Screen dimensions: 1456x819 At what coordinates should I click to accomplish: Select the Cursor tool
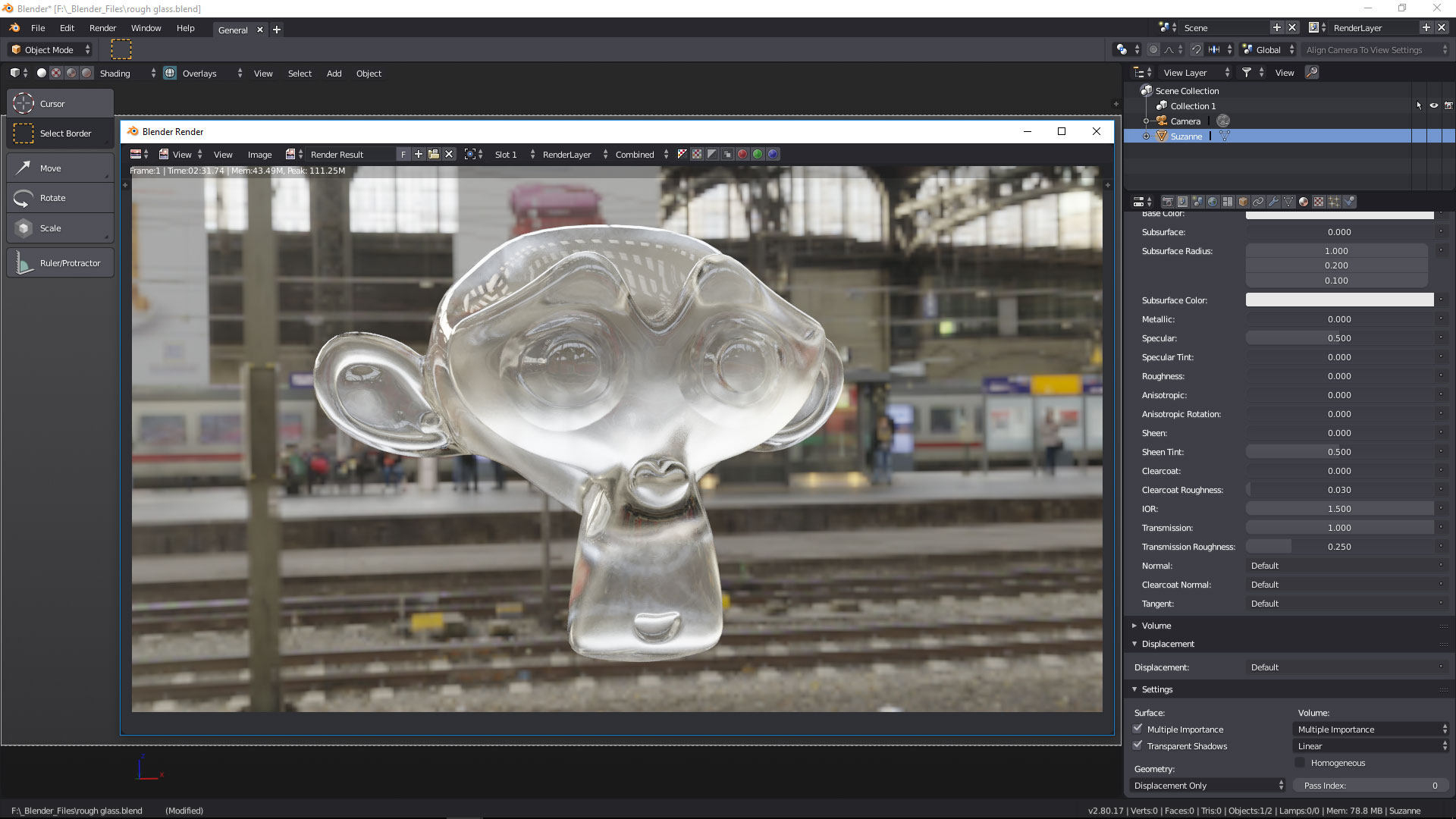click(x=60, y=103)
